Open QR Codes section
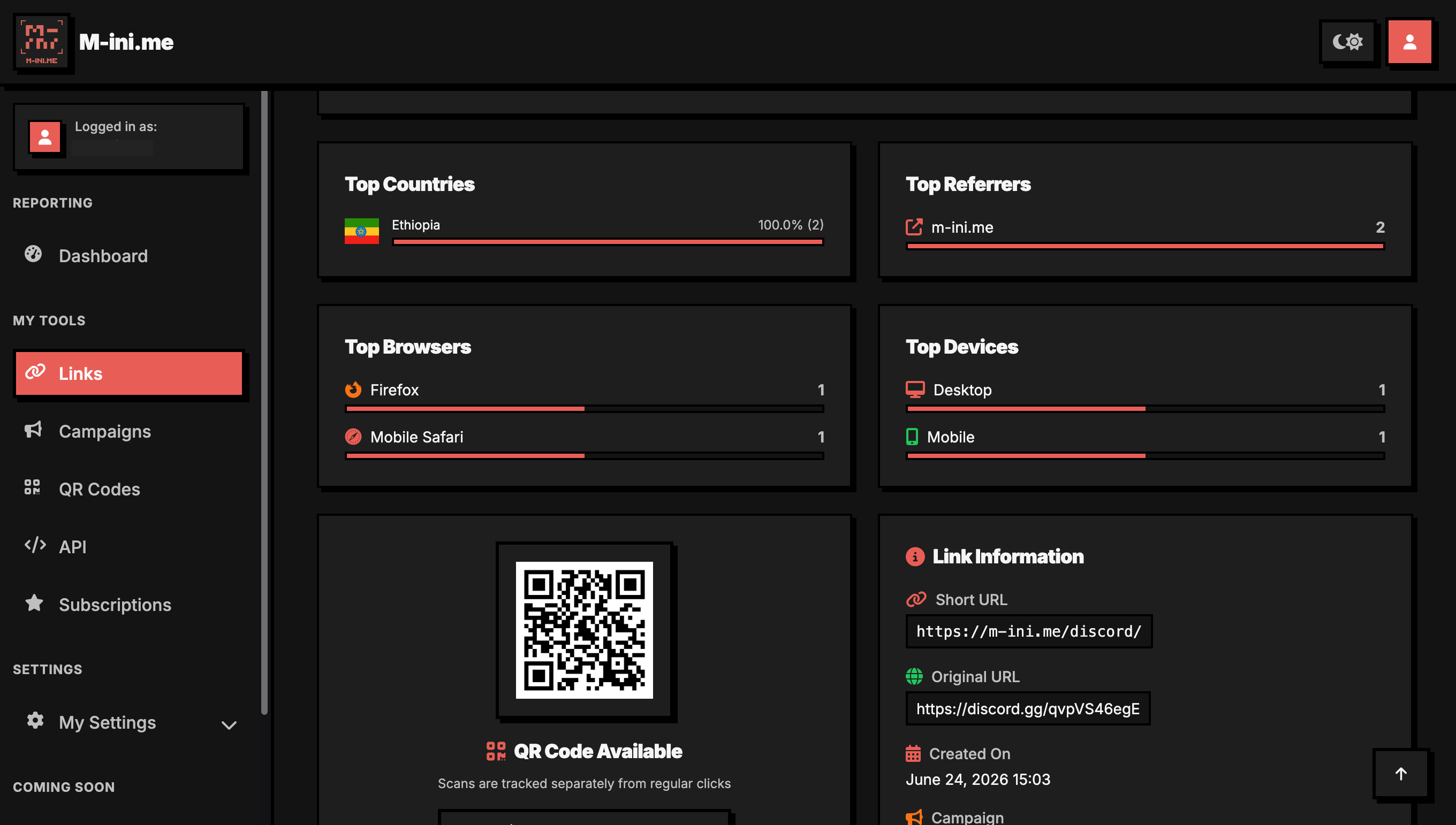 [x=129, y=489]
